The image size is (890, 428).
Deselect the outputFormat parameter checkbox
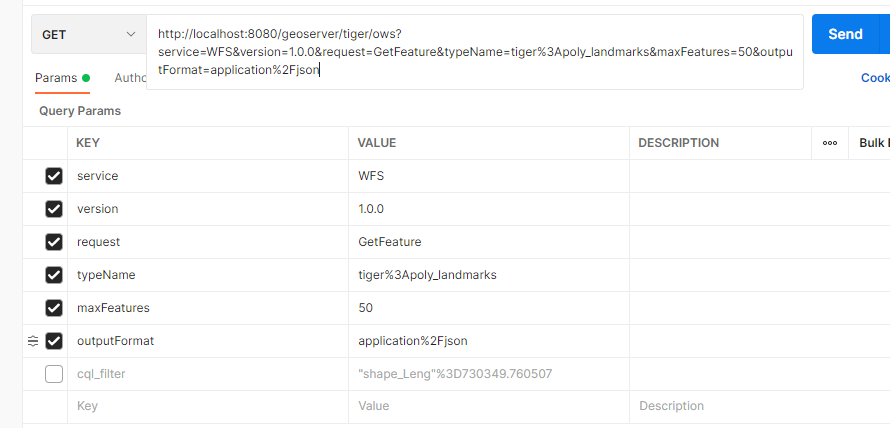click(54, 341)
